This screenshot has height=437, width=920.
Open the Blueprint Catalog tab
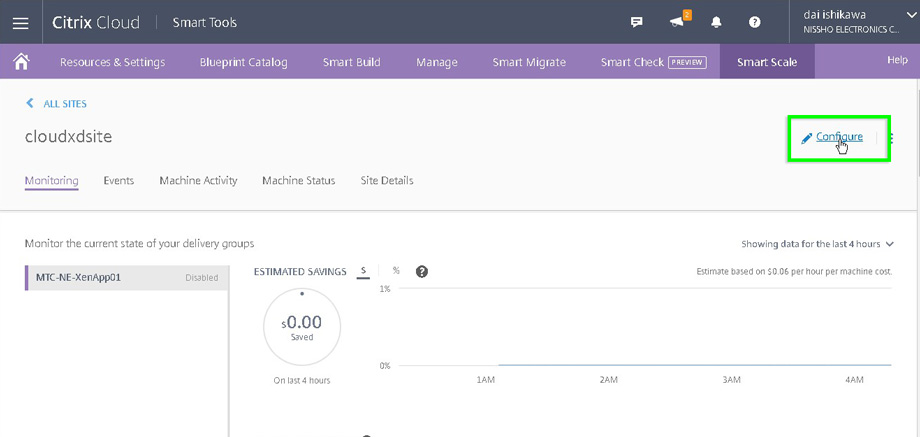point(243,62)
